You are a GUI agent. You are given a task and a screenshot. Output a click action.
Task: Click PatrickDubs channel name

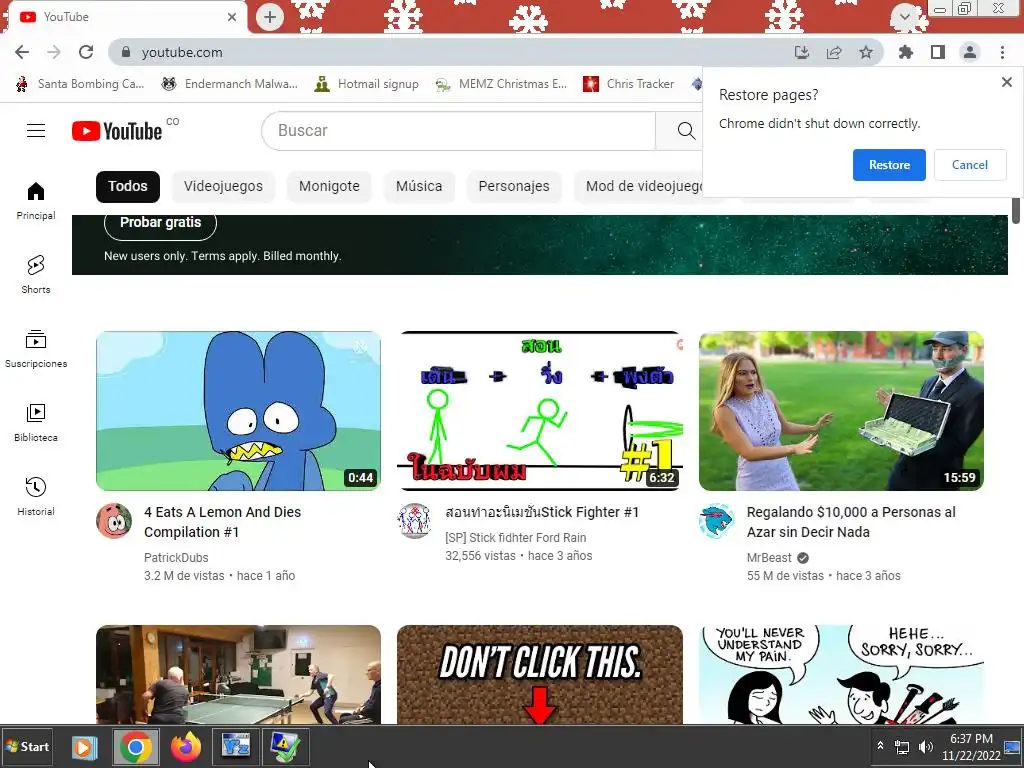click(176, 558)
